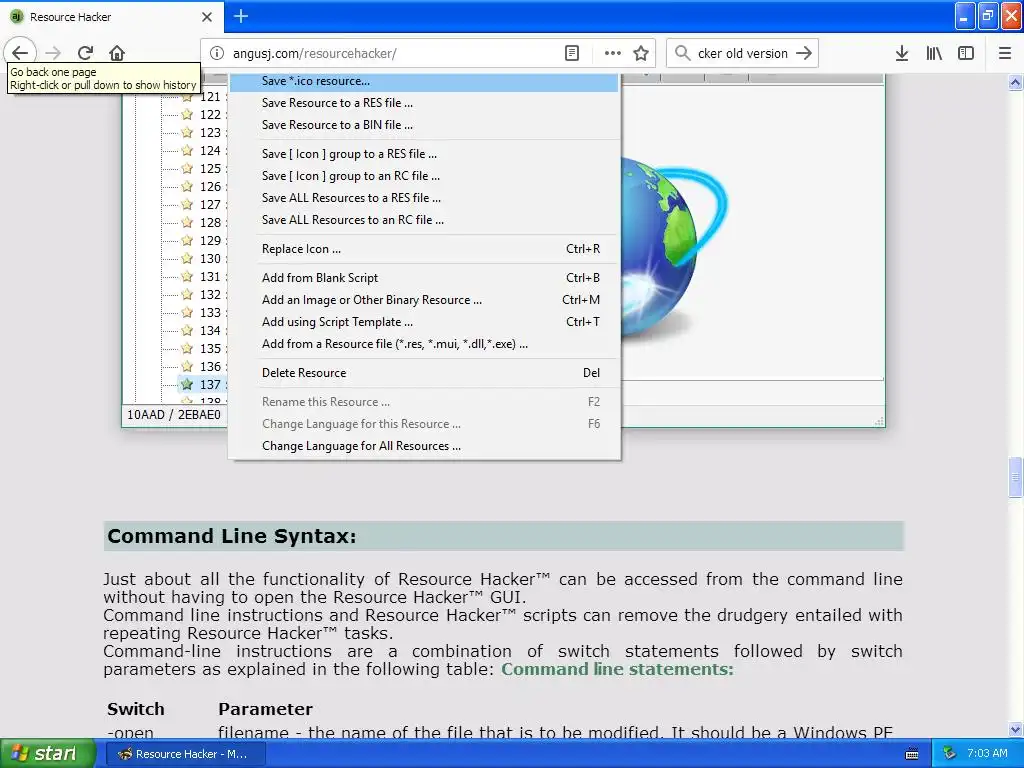Select Save [ Icon ] group to an RC file
The width and height of the screenshot is (1024, 768).
pyautogui.click(x=424, y=176)
